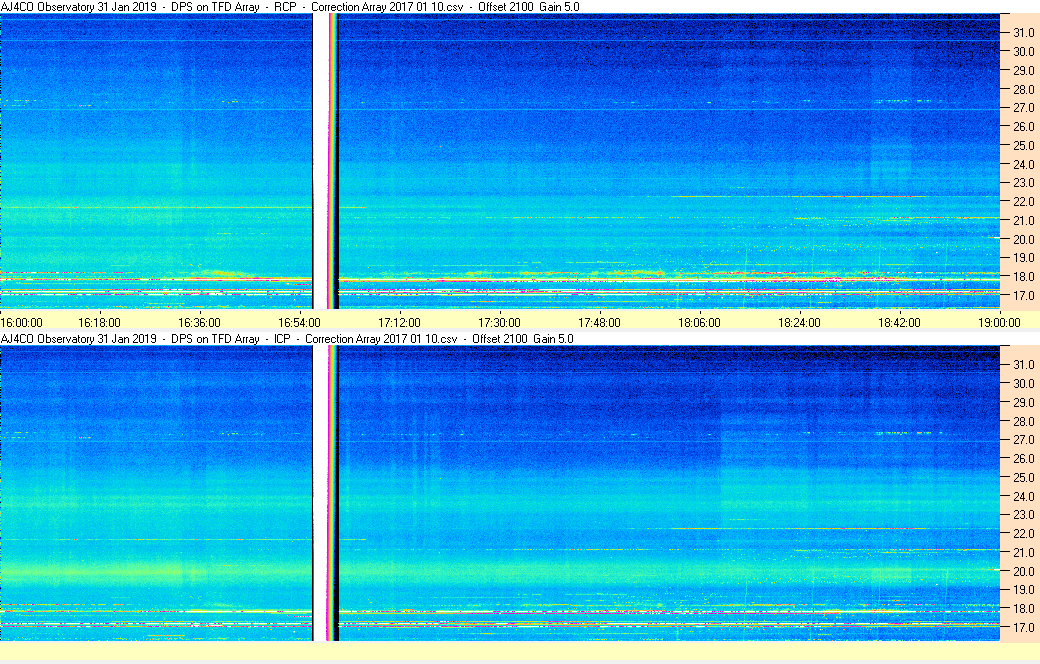1040x664 pixels.
Task: Click the 16:54:00 time axis label
Action: tap(299, 323)
